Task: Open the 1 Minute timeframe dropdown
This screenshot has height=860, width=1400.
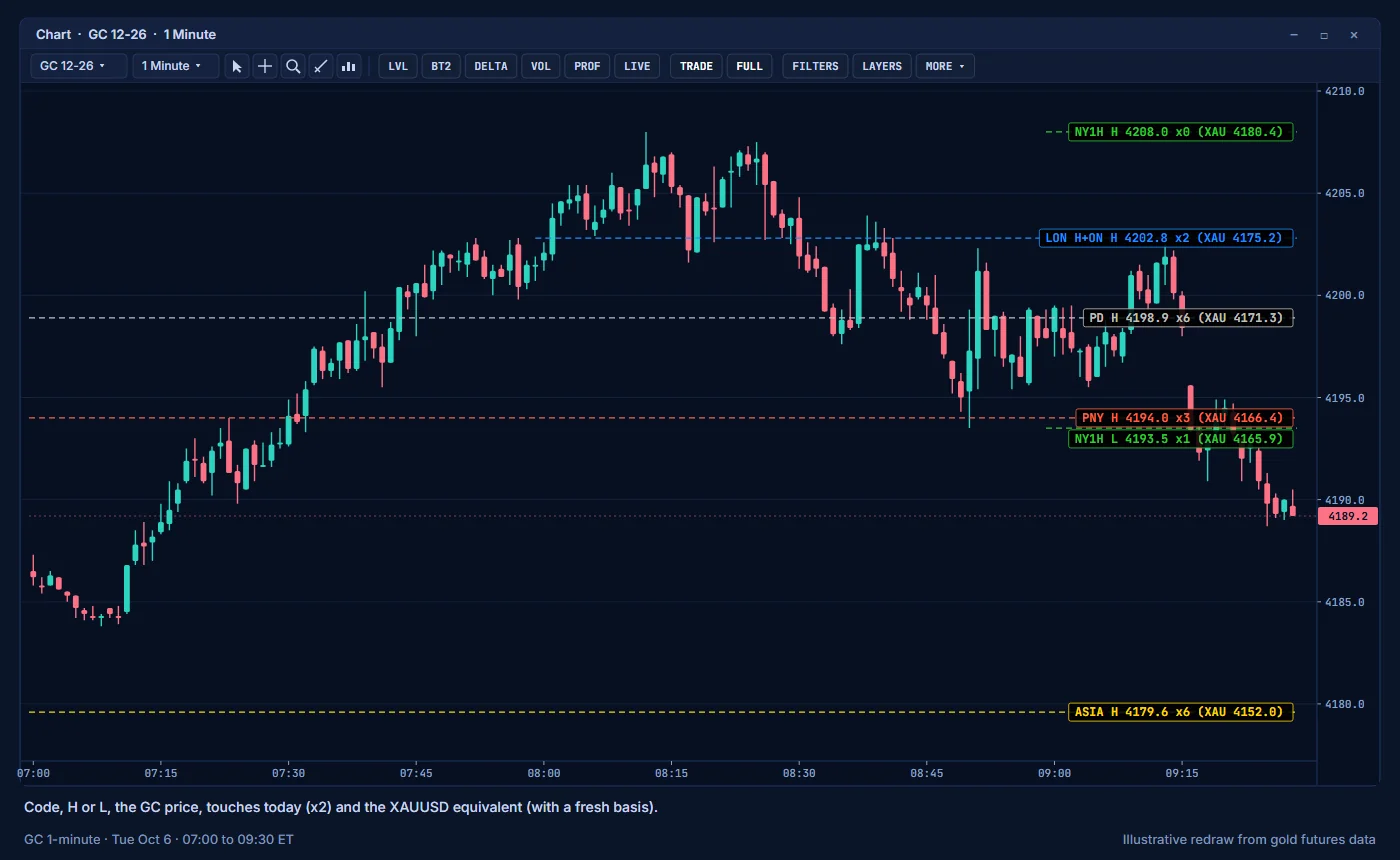Action: [x=176, y=66]
